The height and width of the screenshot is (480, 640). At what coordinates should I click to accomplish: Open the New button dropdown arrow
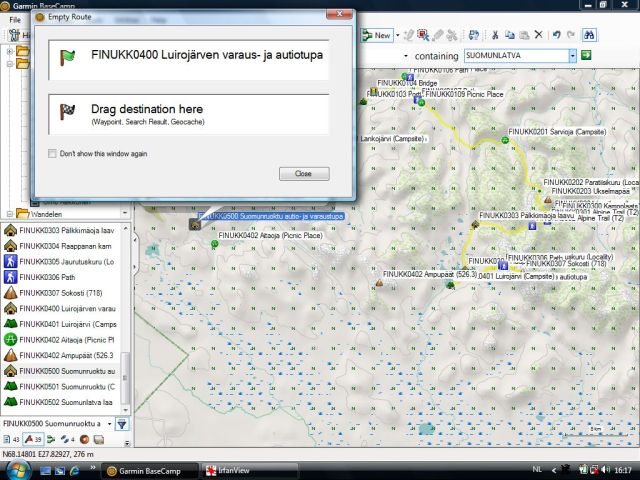[398, 35]
